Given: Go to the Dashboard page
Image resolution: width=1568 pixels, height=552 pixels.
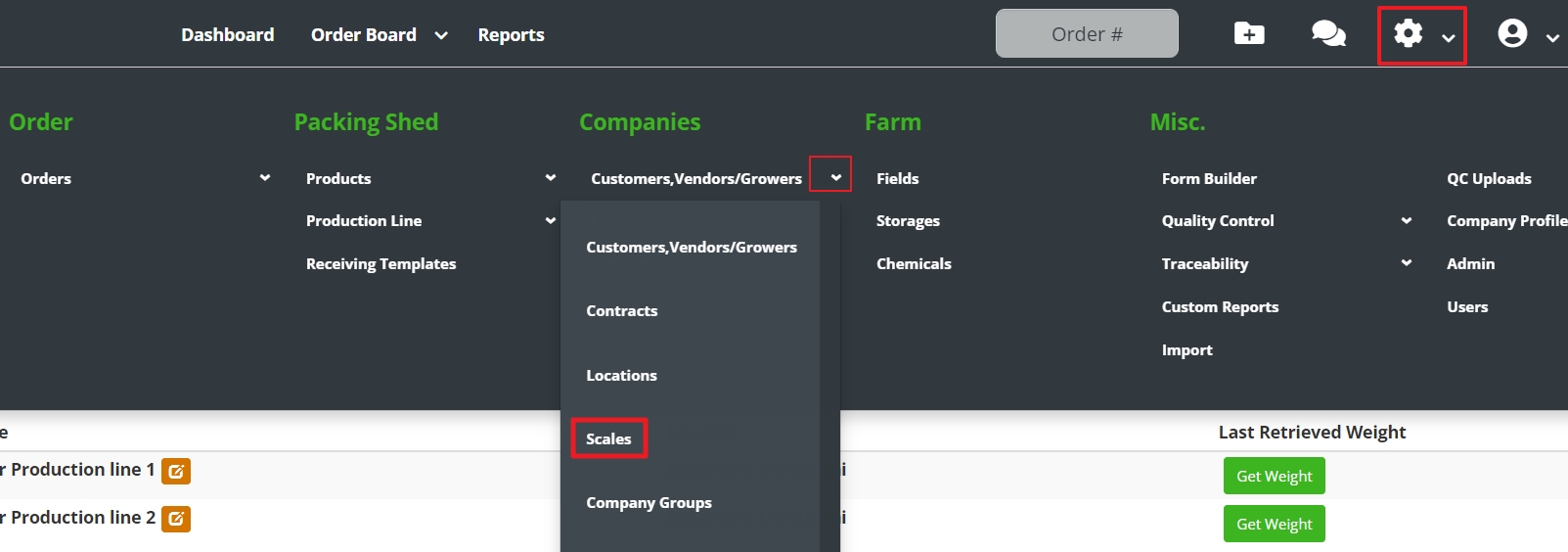Looking at the screenshot, I should (227, 35).
